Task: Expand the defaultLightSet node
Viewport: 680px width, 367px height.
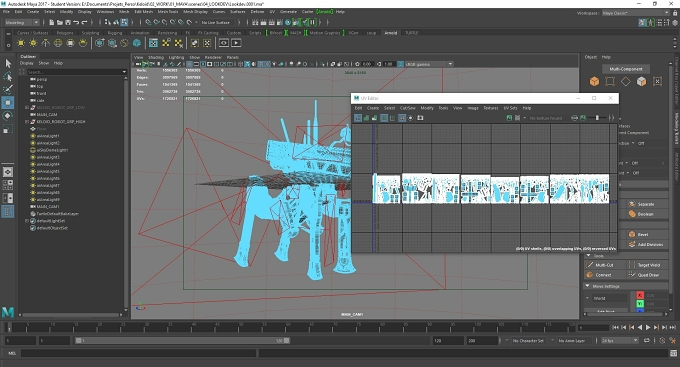Action: [27, 221]
